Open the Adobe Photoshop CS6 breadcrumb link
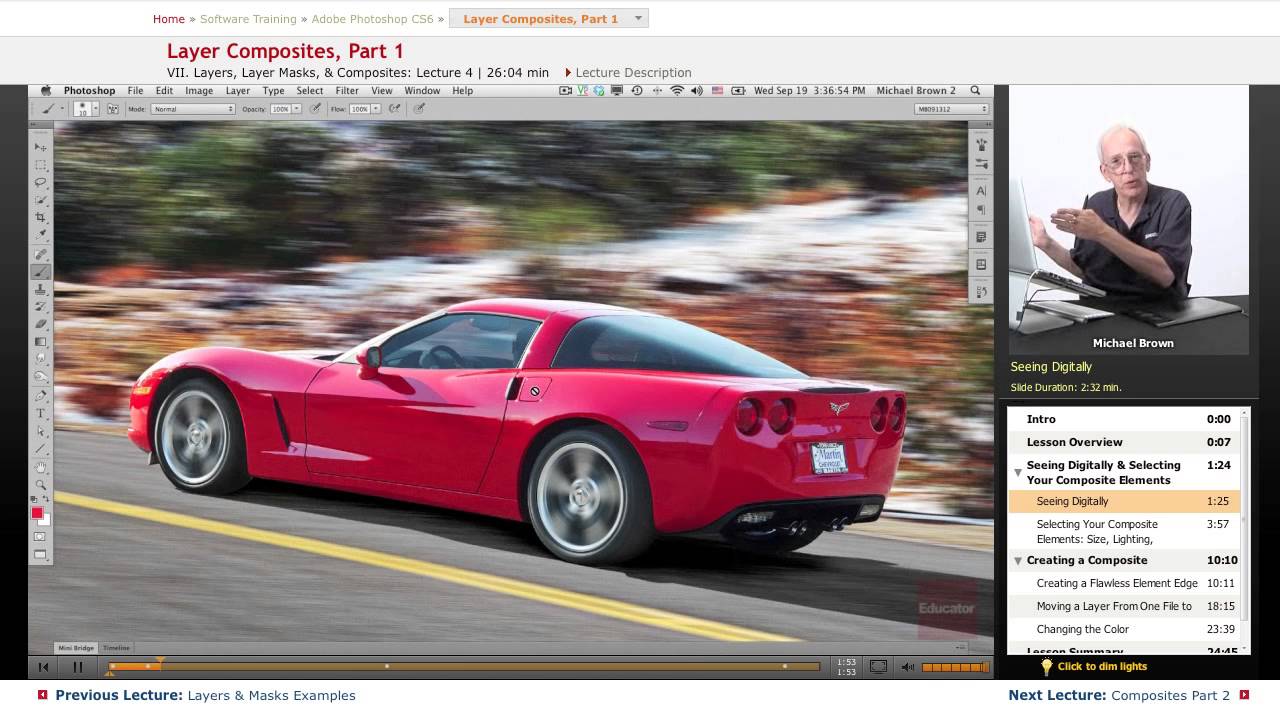The width and height of the screenshot is (1280, 720). pos(372,19)
